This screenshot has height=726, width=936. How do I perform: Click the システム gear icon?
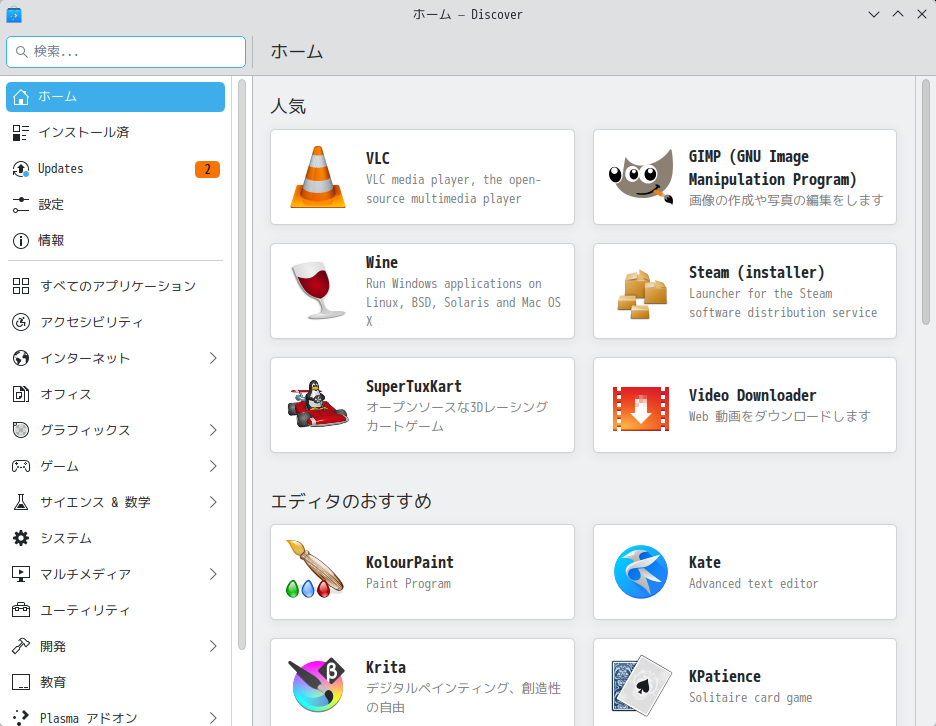tap(21, 538)
